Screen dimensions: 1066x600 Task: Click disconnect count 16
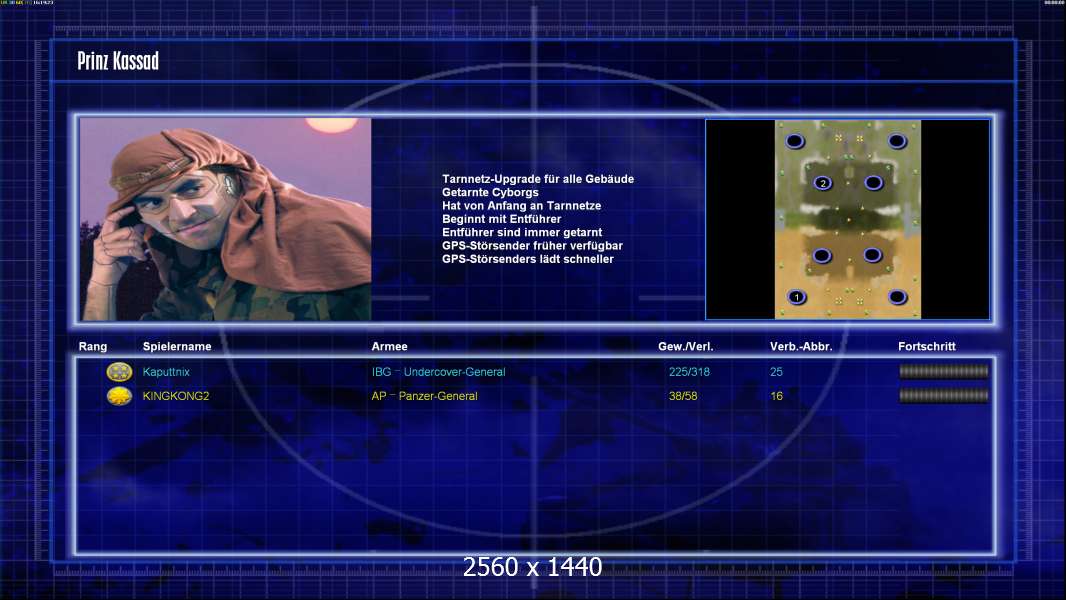coord(776,396)
